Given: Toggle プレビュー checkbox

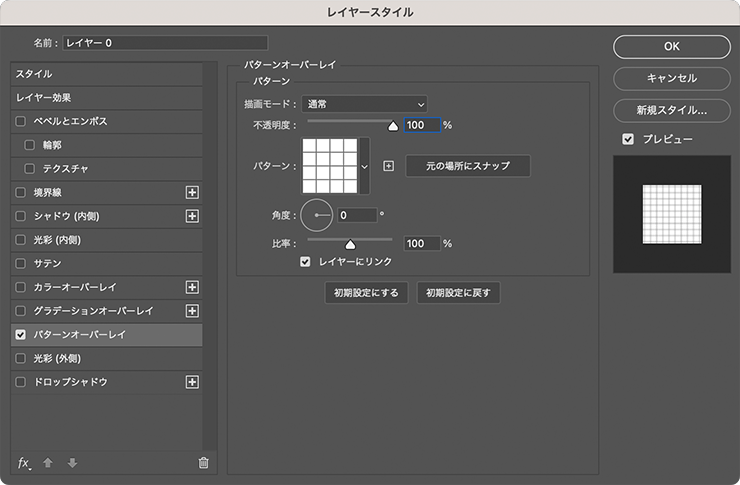Looking at the screenshot, I should pos(628,139).
